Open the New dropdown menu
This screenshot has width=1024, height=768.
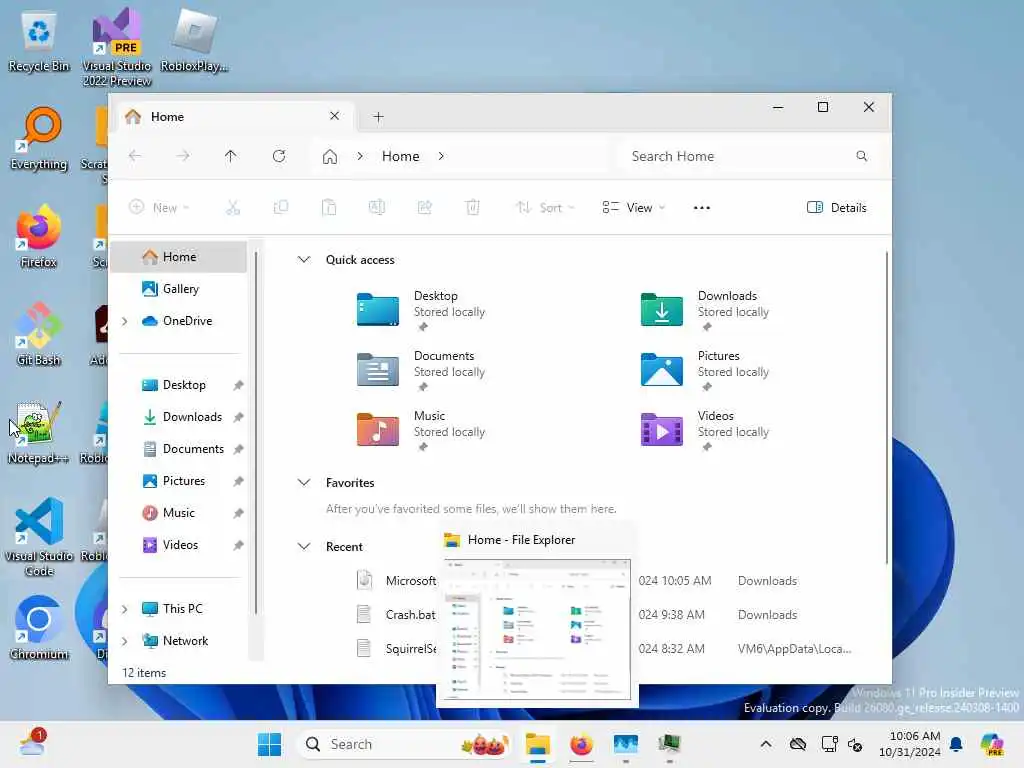click(x=159, y=208)
